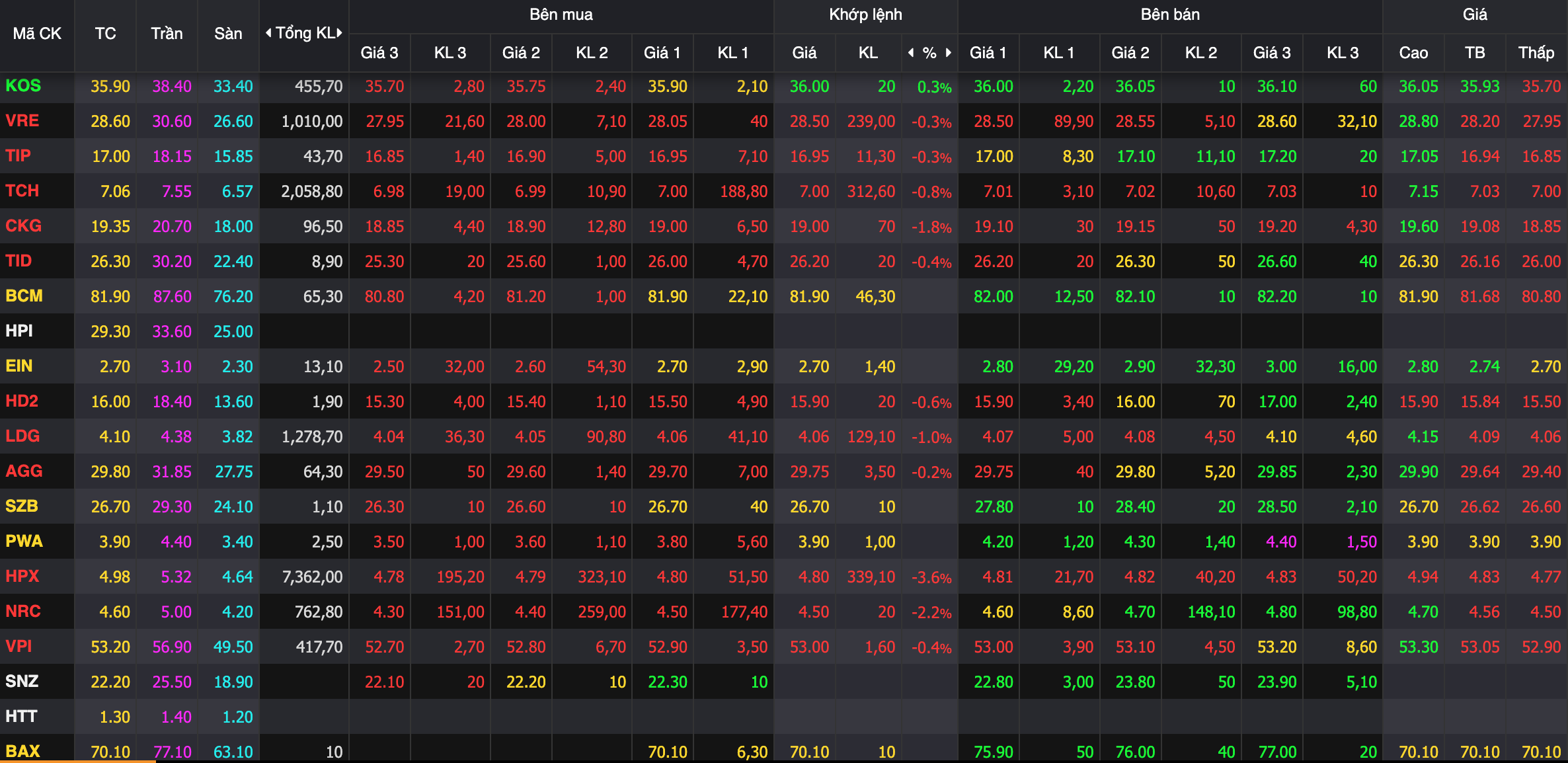
Task: Open the HTT stock symbol
Action: [x=21, y=717]
